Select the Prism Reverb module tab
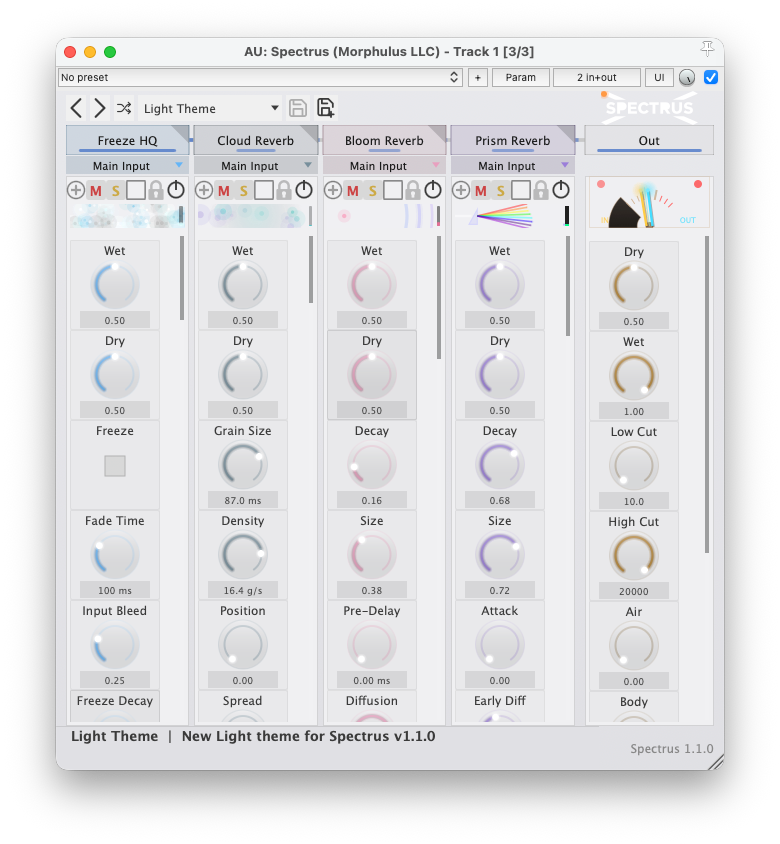Viewport: 780px width, 844px height. [x=513, y=140]
